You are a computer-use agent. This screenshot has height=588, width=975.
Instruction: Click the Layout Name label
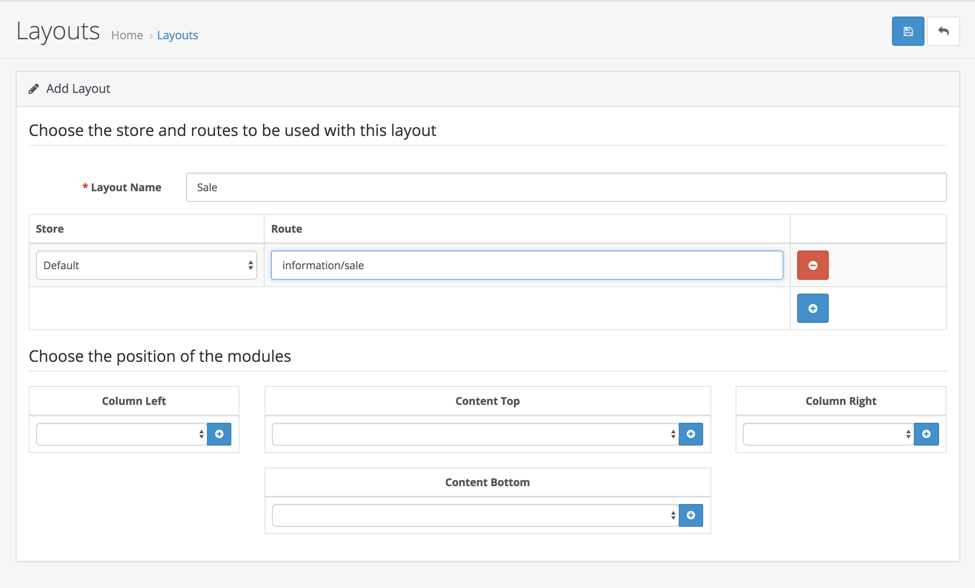tap(125, 187)
